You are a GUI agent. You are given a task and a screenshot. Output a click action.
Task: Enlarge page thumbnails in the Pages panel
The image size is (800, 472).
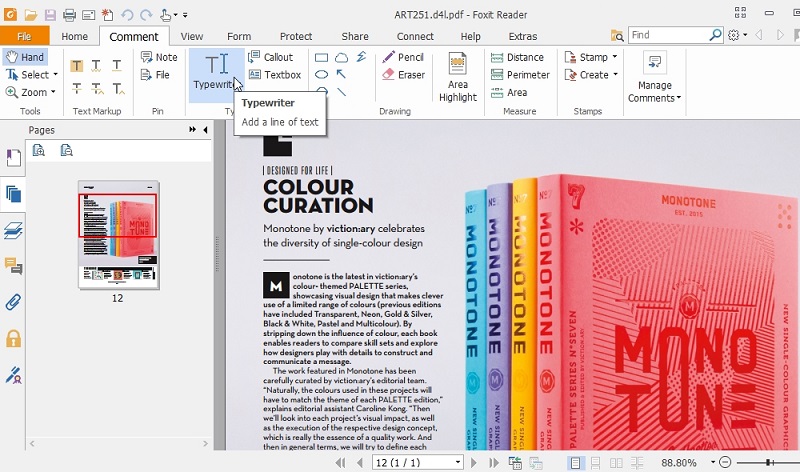[x=39, y=150]
